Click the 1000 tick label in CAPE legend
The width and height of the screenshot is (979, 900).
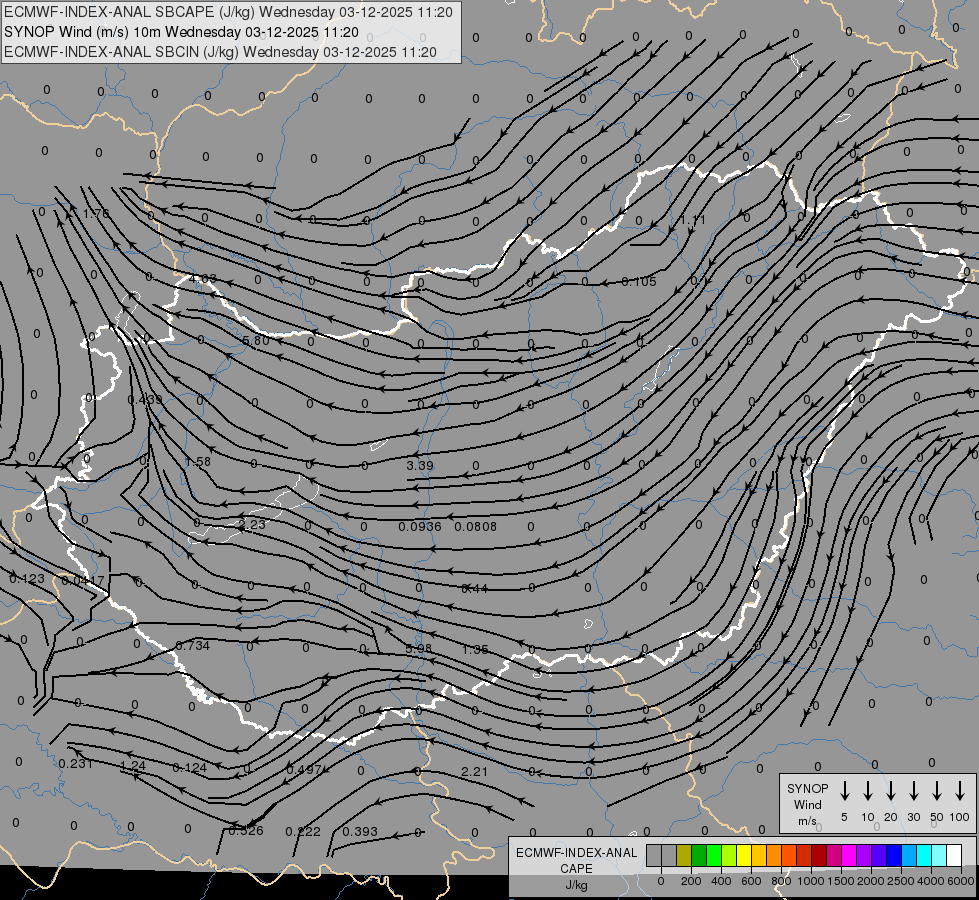pos(810,881)
